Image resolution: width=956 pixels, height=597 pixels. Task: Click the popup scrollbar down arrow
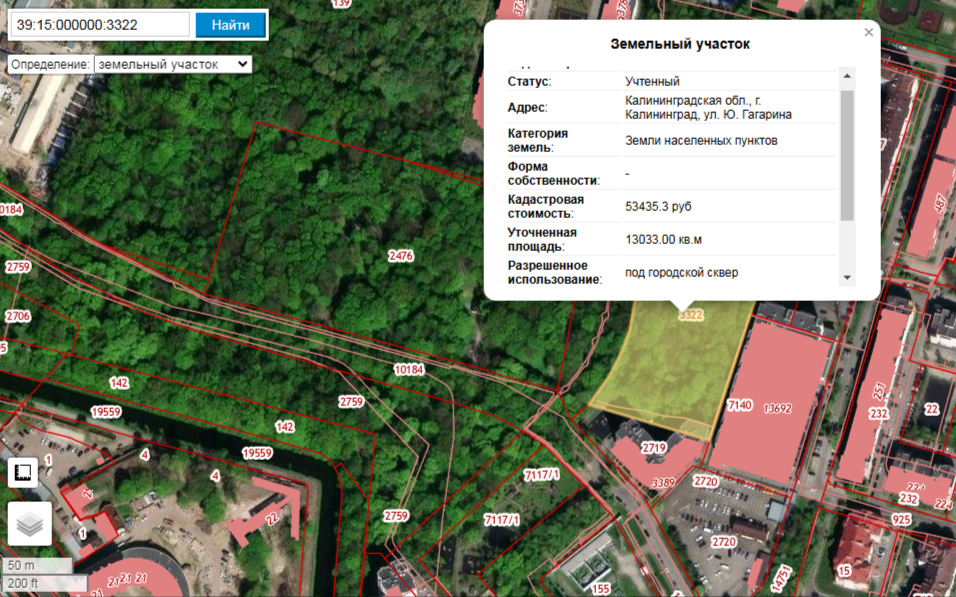pyautogui.click(x=847, y=277)
